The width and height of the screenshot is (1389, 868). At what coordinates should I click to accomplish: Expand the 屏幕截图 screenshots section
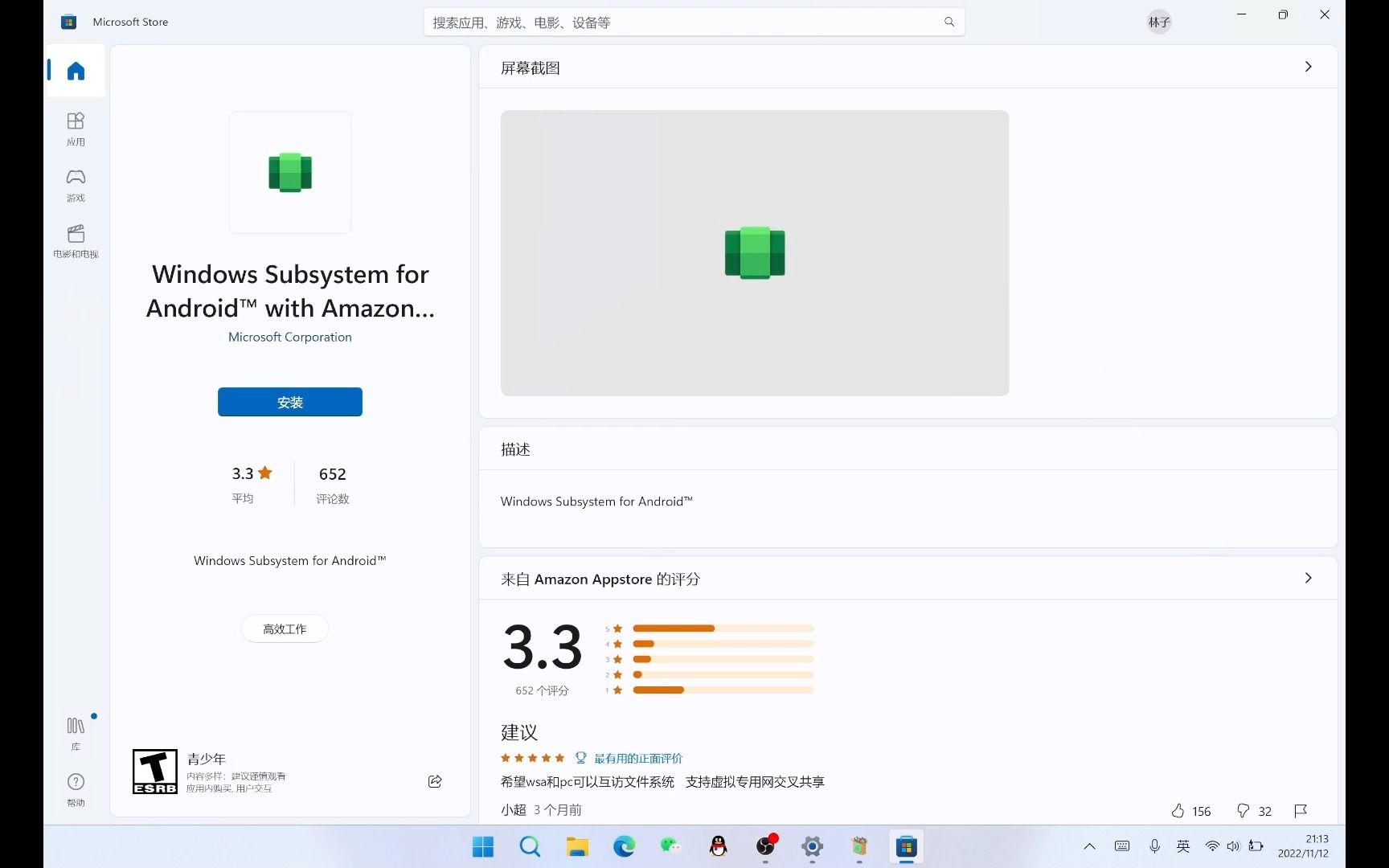[1308, 67]
